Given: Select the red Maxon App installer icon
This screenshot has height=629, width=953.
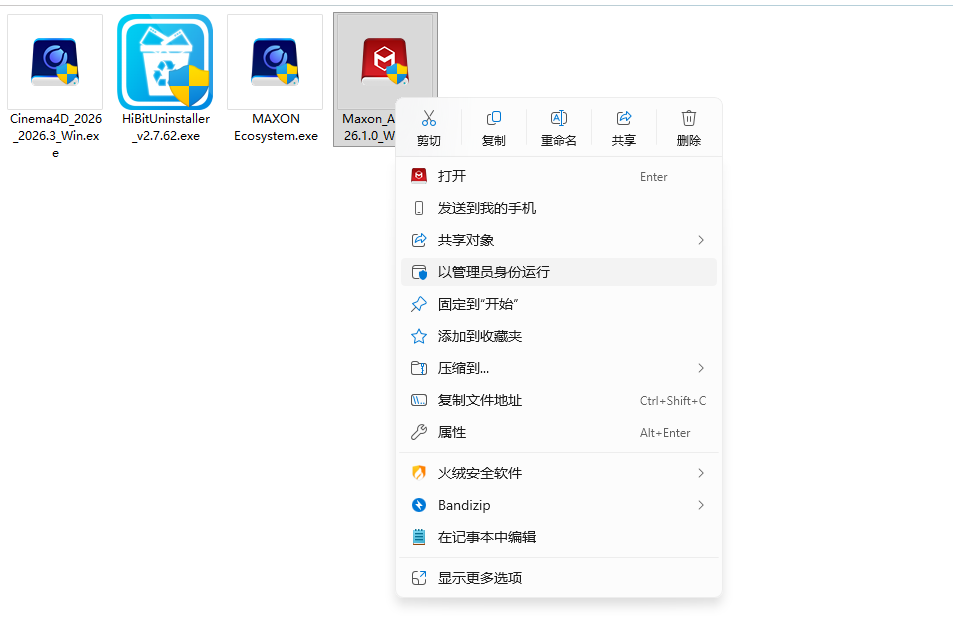Looking at the screenshot, I should [x=385, y=61].
